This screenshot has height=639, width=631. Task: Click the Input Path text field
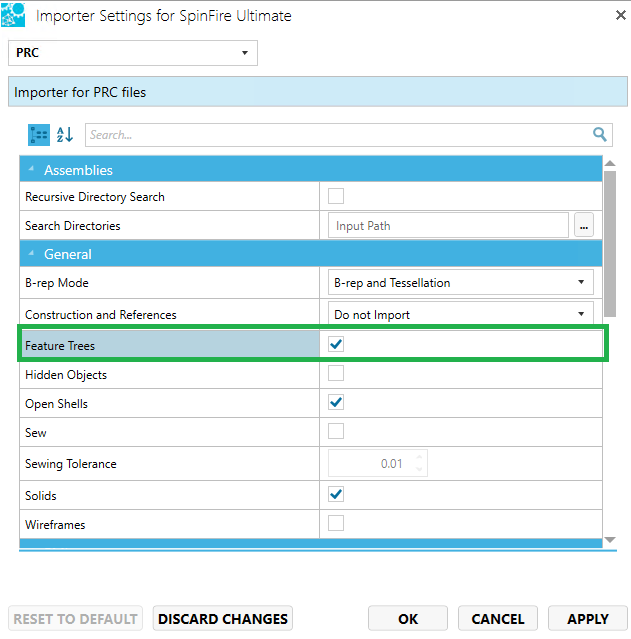[x=448, y=225]
